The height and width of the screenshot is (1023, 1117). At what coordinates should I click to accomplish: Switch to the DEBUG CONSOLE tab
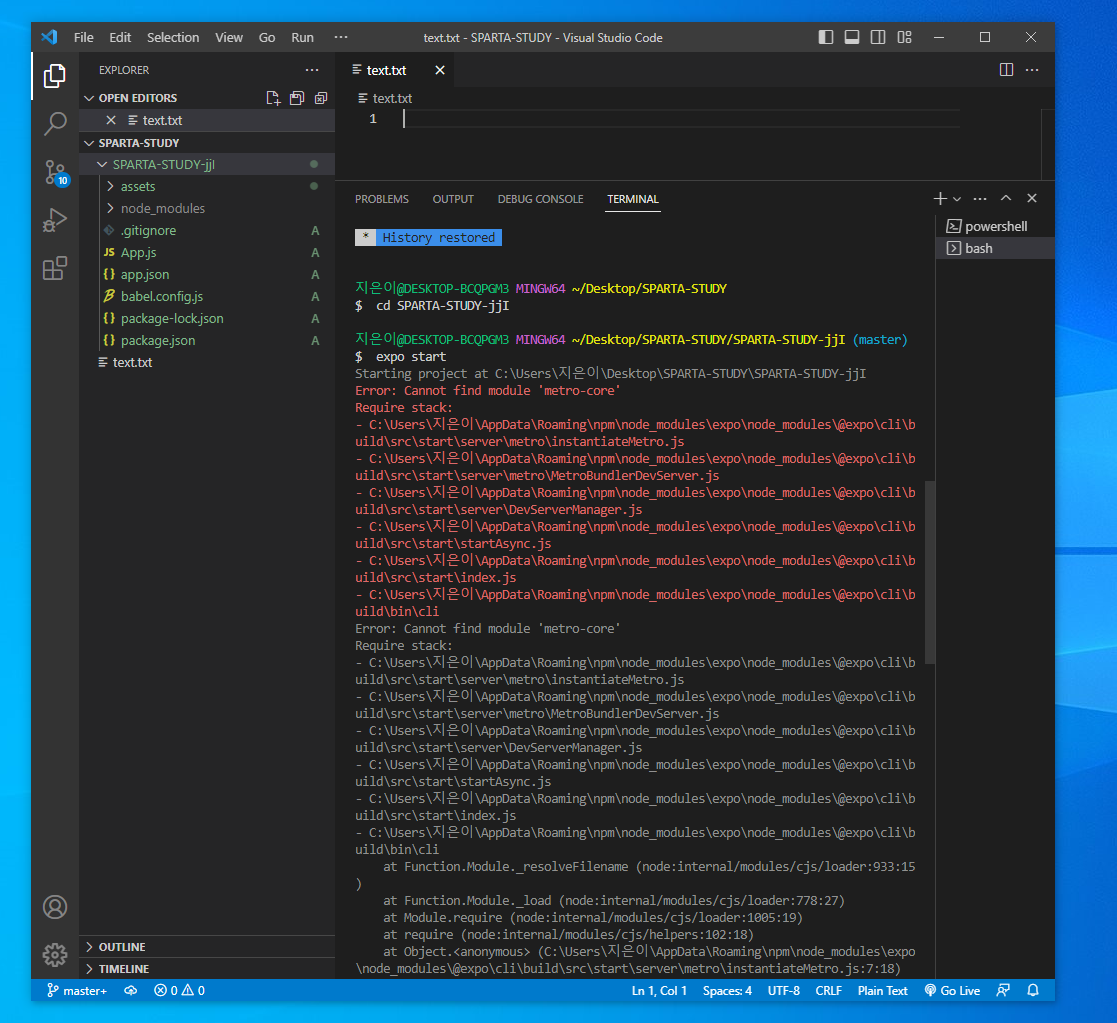coord(541,199)
